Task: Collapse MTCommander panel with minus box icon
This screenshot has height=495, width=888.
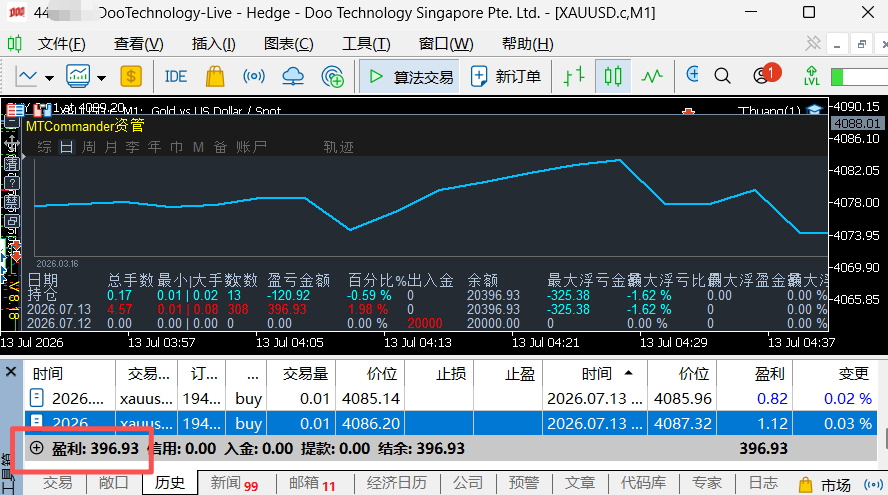Action: click(x=12, y=123)
